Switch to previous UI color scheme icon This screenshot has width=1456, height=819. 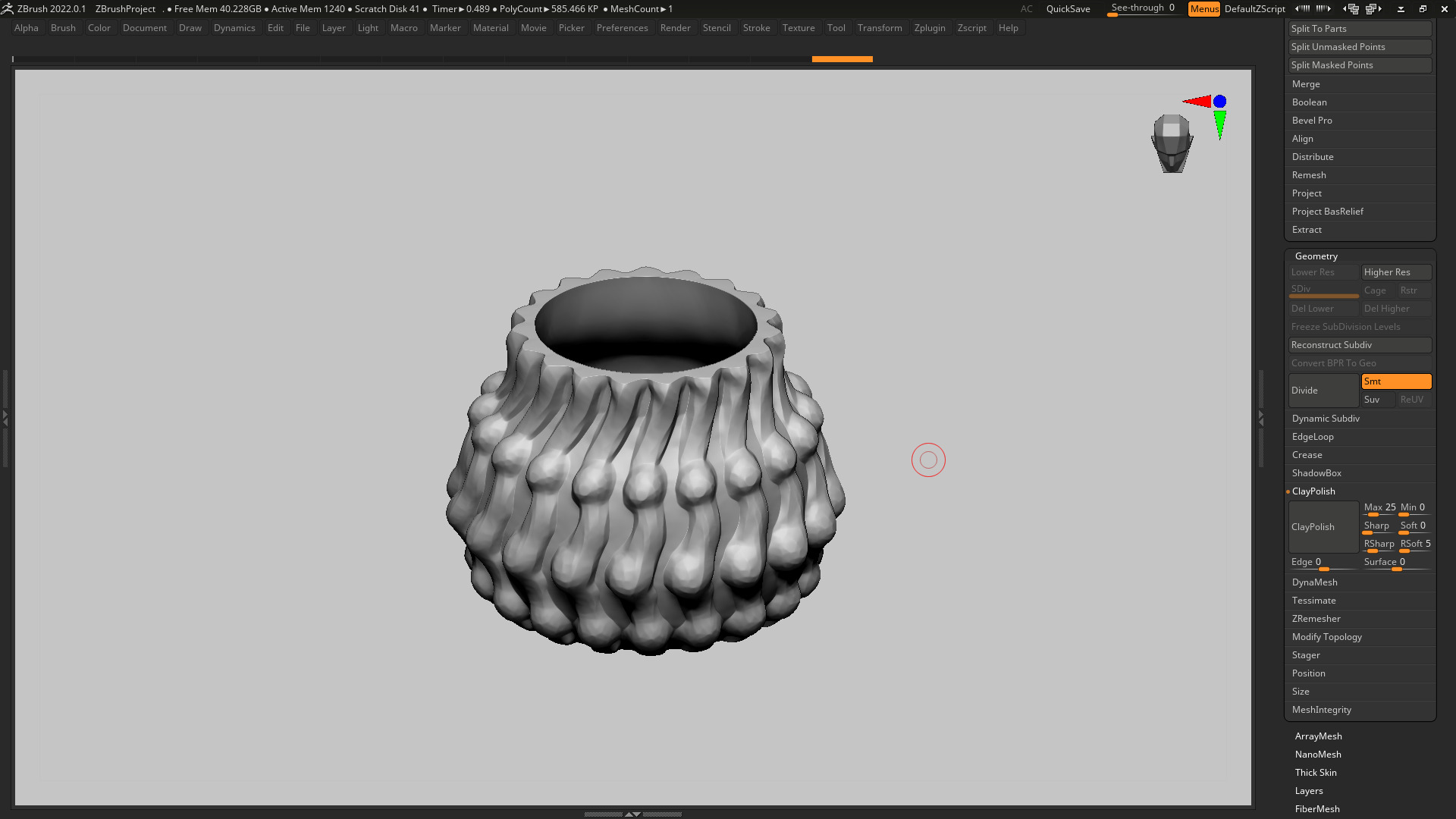1302,8
